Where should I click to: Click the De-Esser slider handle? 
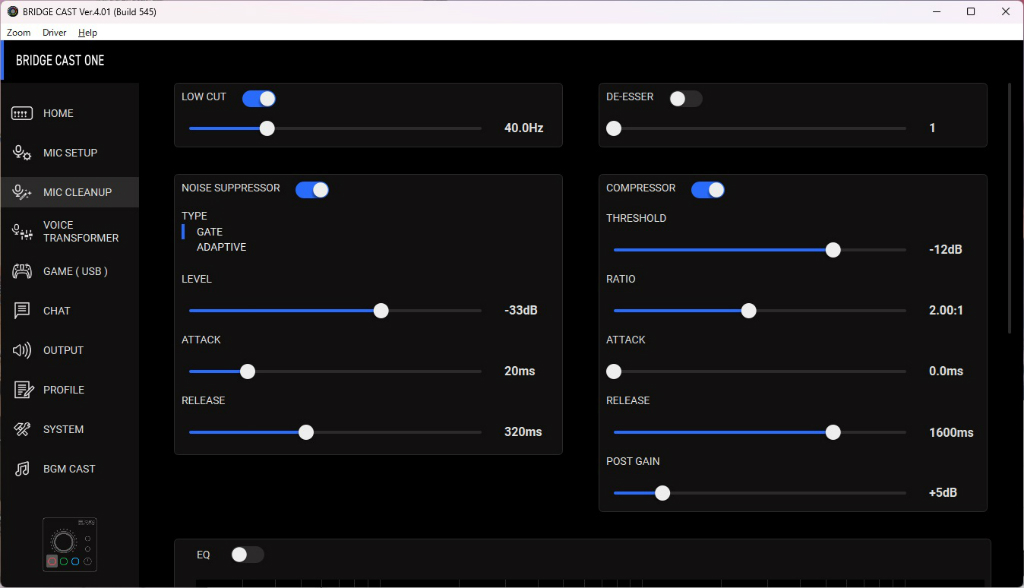point(614,129)
